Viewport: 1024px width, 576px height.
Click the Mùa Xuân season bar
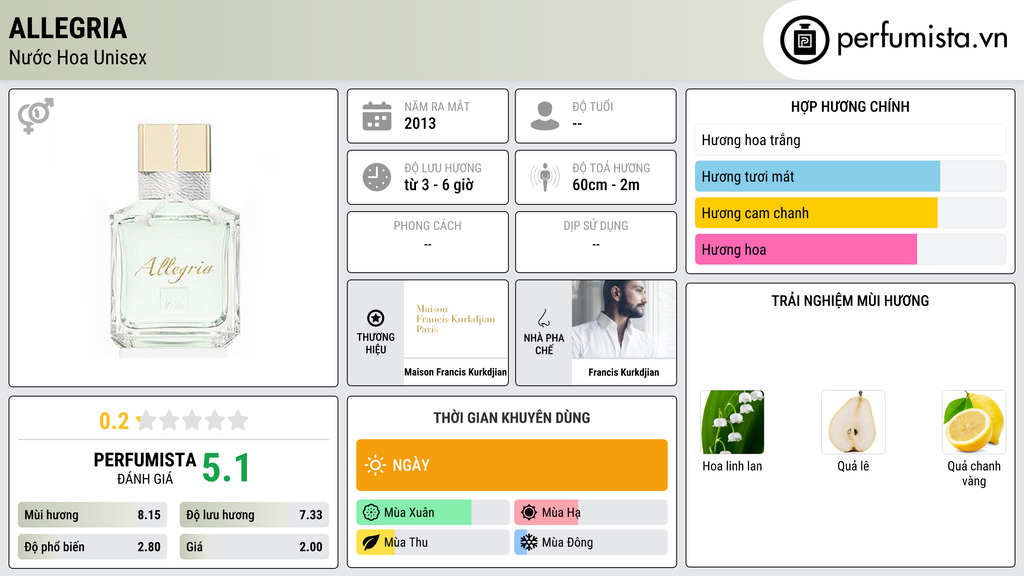click(433, 513)
